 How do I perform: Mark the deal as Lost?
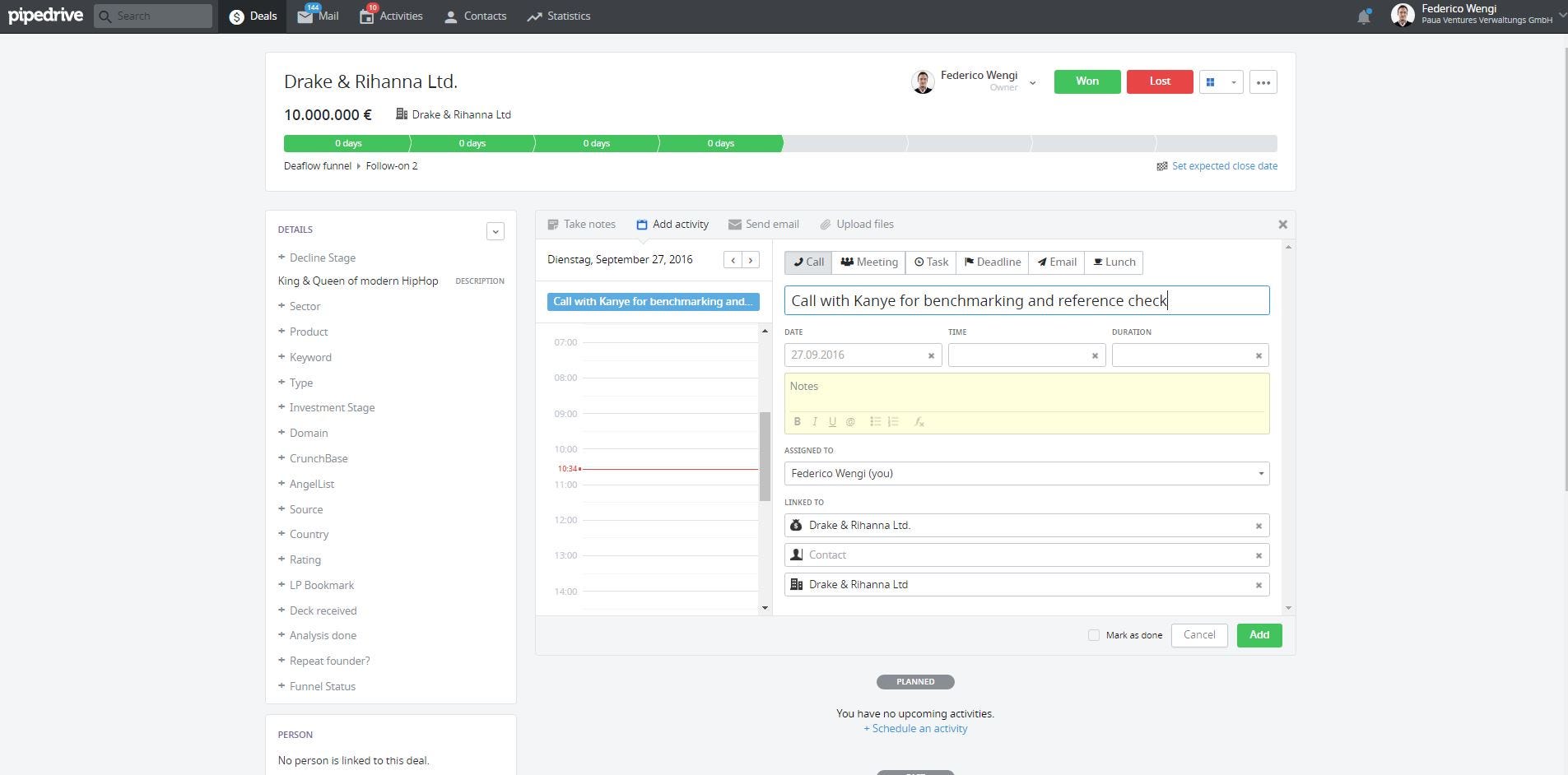tap(1160, 81)
